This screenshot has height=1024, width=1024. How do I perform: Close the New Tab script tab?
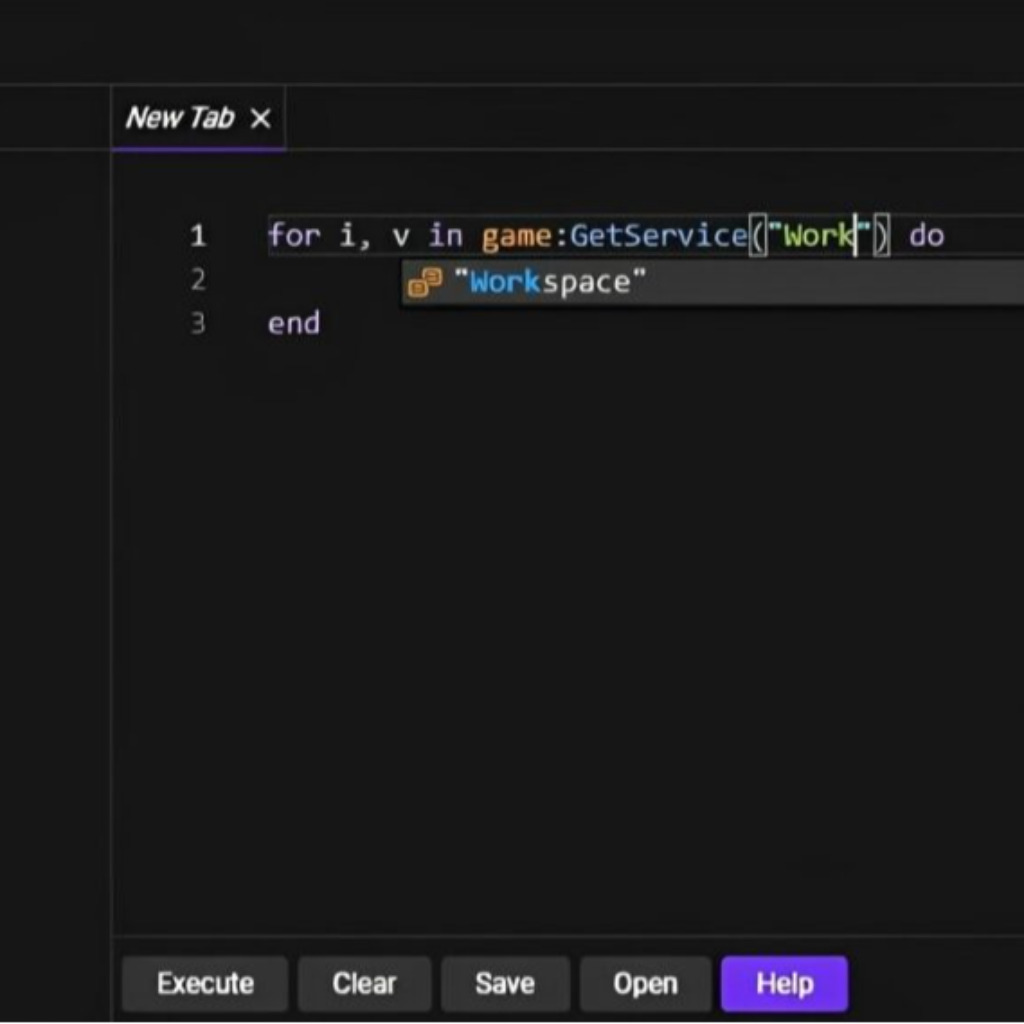click(260, 119)
